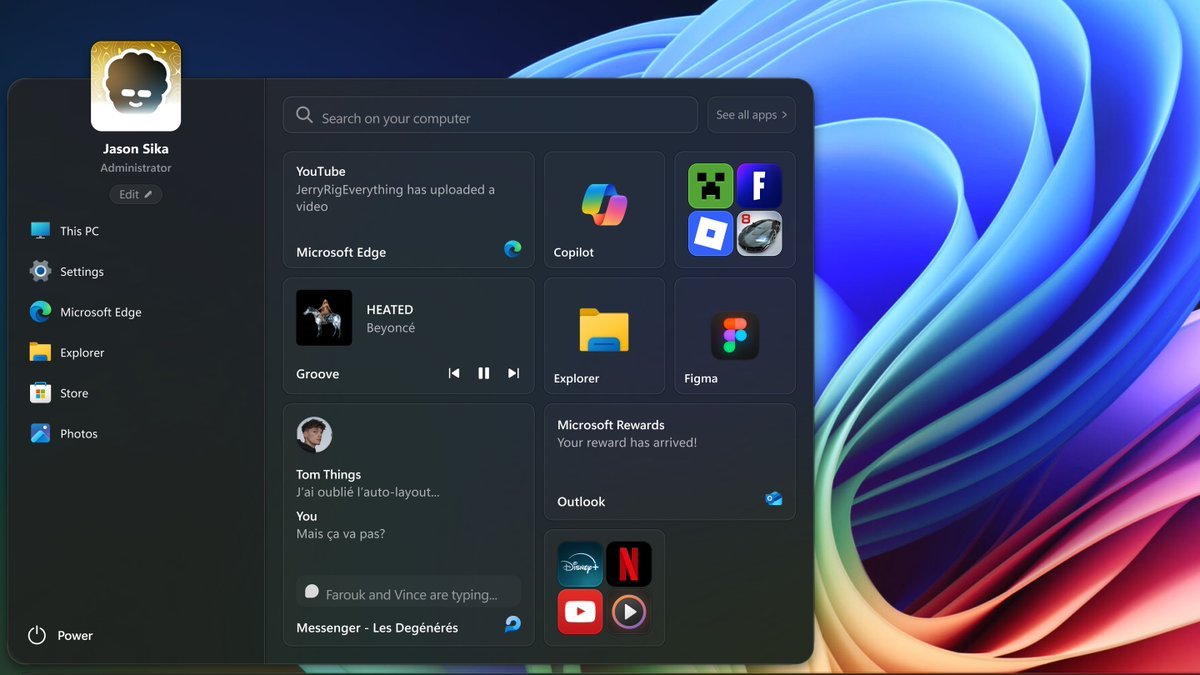Open Roblox in the games folder tile
Viewport: 1200px width, 675px height.
pyautogui.click(x=710, y=234)
